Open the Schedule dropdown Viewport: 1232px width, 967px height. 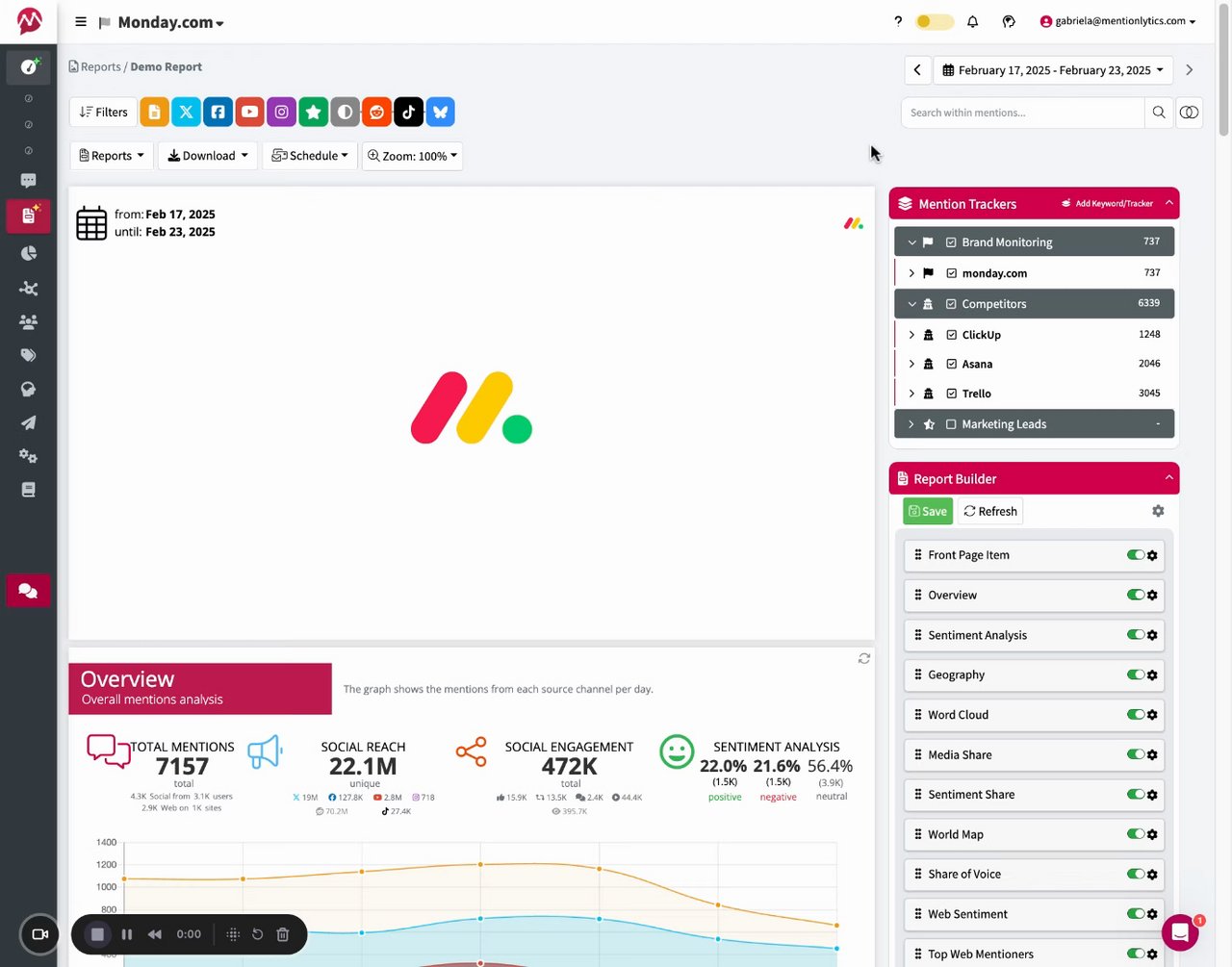[x=310, y=156]
